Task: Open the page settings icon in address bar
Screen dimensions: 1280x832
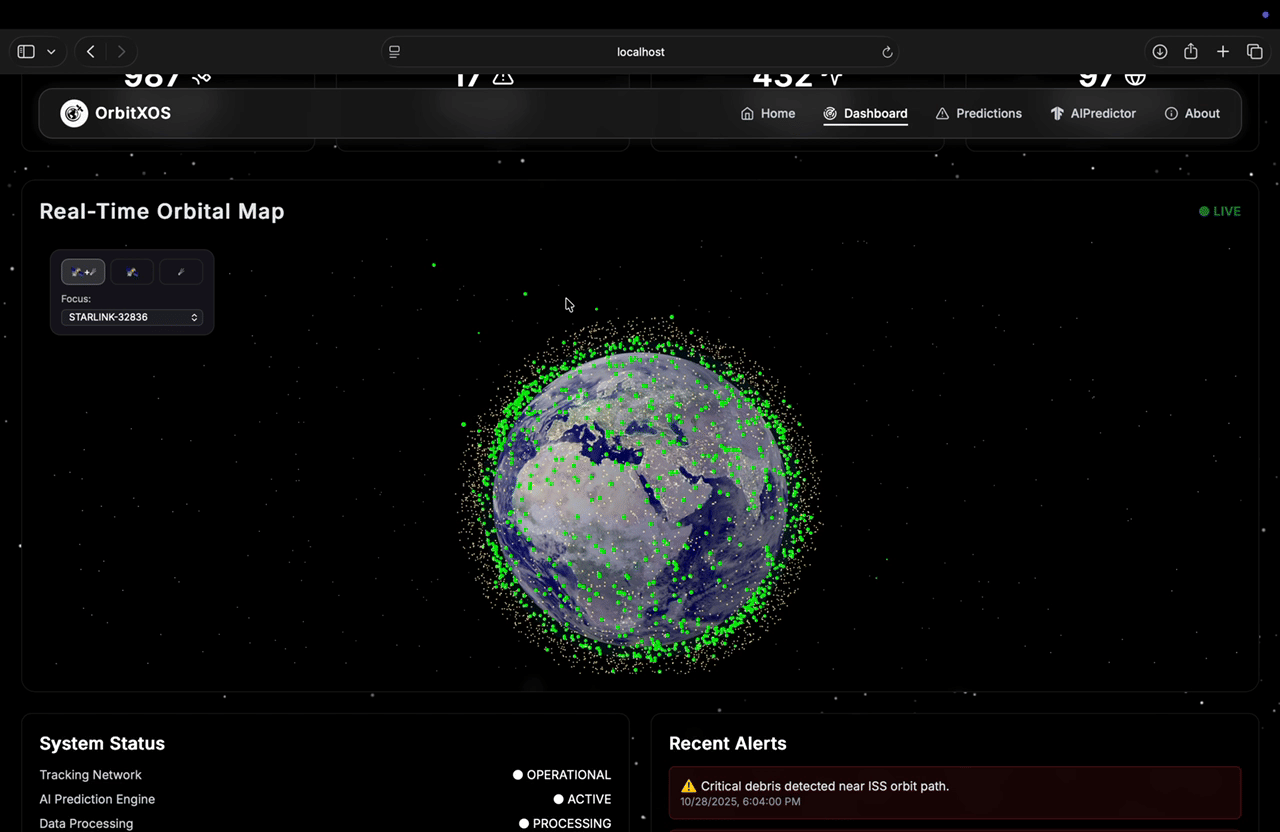Action: pos(395,52)
